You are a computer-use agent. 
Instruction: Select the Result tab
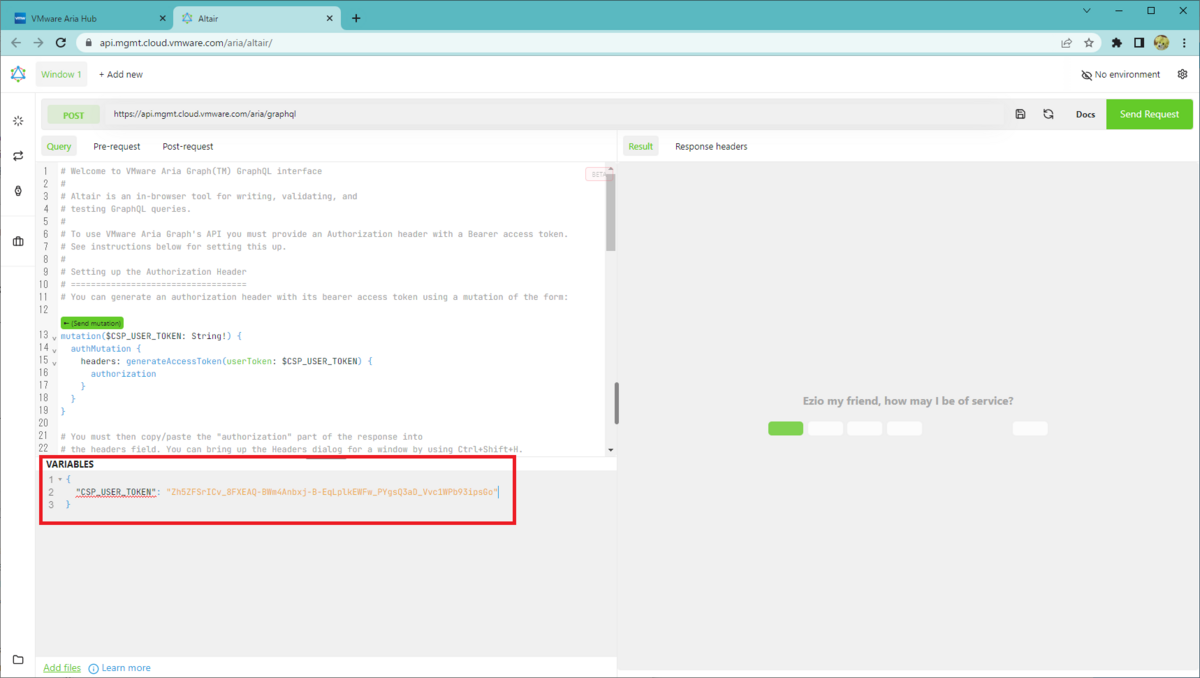(640, 146)
